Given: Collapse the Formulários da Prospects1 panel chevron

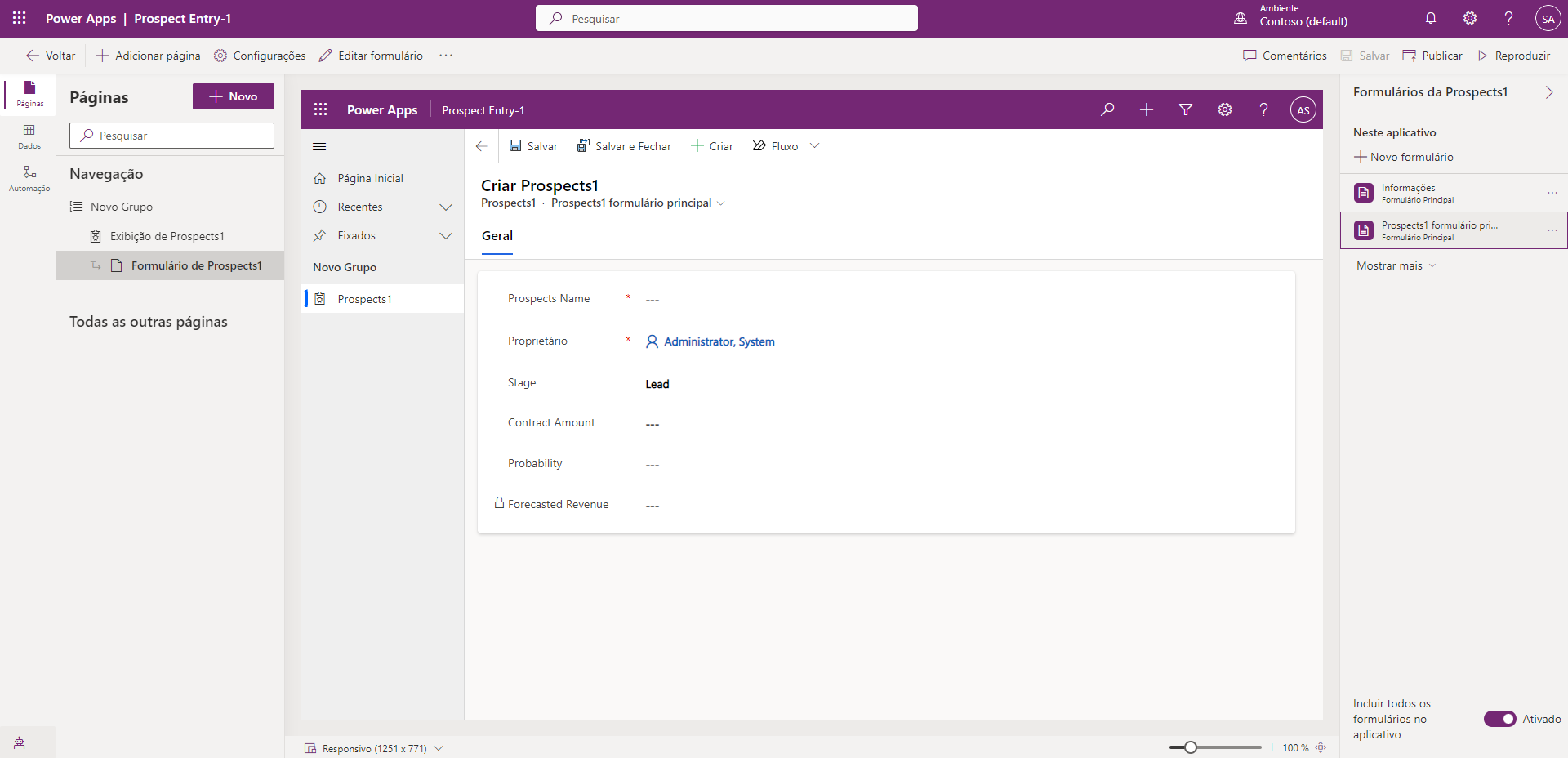Looking at the screenshot, I should pos(1549,92).
